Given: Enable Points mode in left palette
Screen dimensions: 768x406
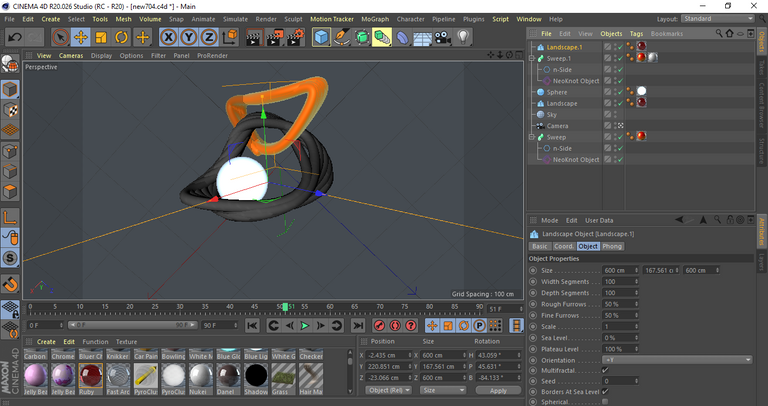Looking at the screenshot, I should [x=10, y=151].
